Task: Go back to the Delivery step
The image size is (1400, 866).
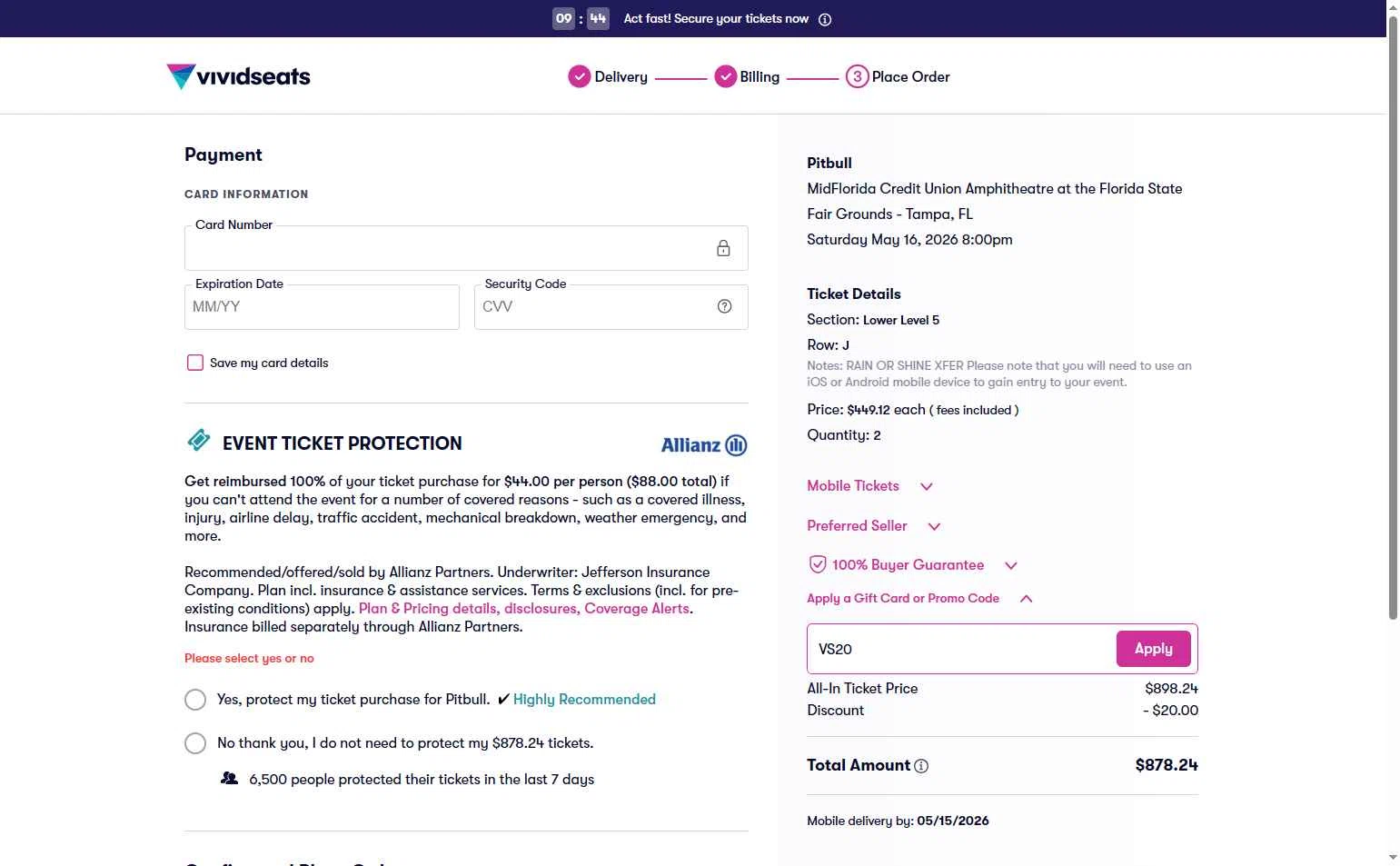Action: pos(608,77)
